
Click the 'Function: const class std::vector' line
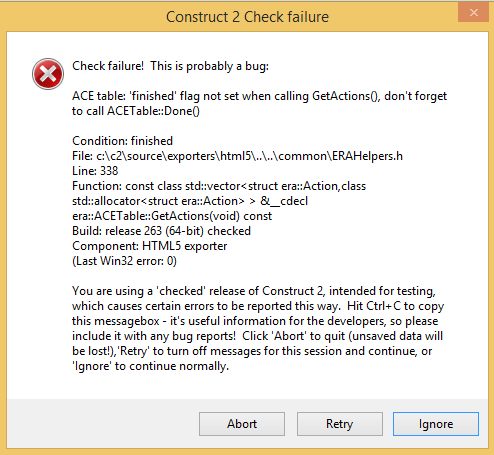tap(219, 186)
